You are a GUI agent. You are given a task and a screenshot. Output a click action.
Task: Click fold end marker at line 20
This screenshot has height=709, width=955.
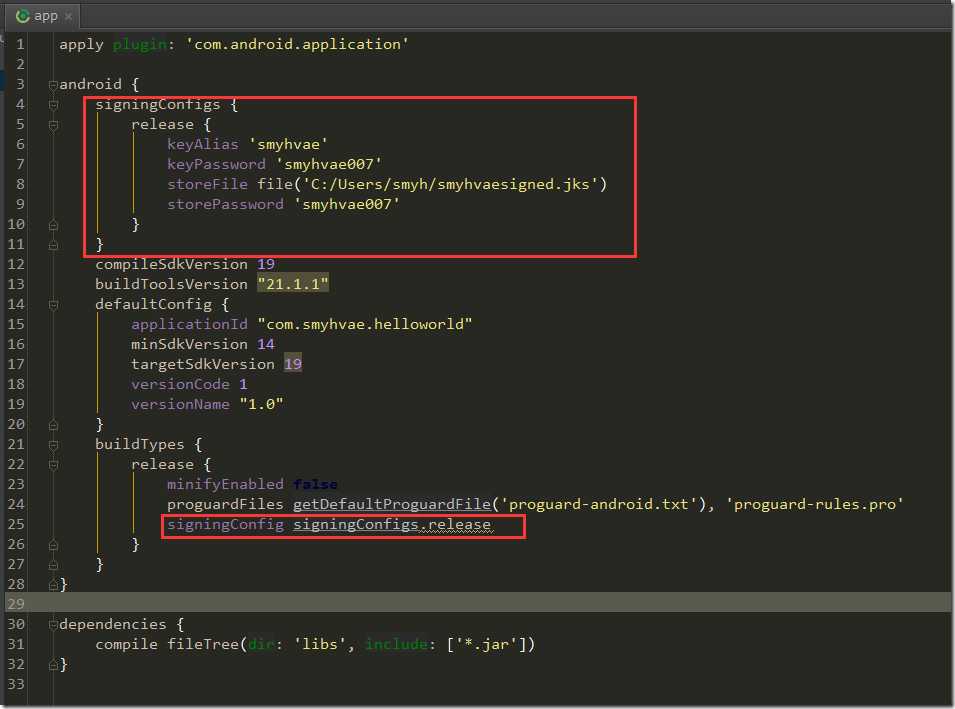pos(54,425)
